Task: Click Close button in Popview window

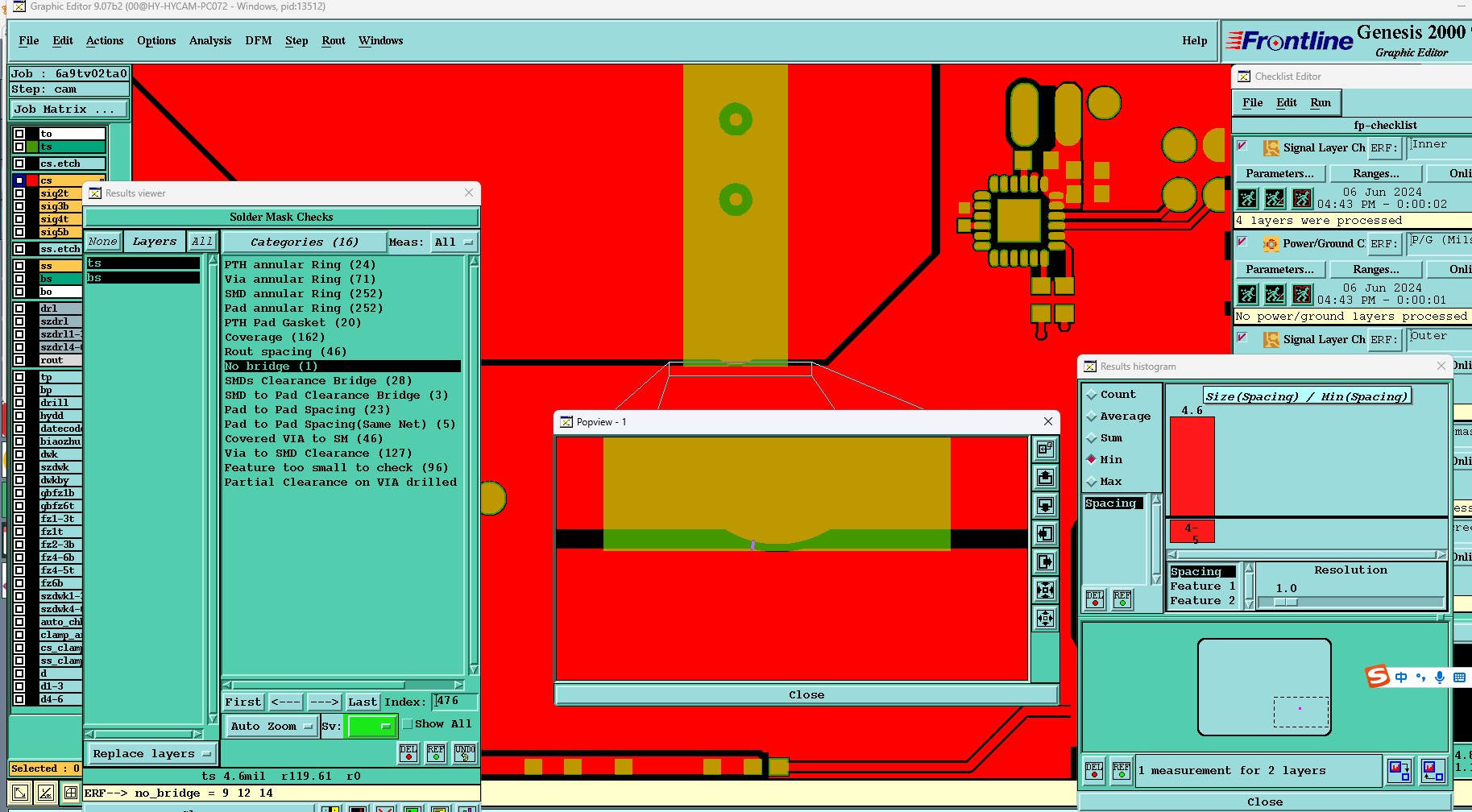Action: pos(806,695)
